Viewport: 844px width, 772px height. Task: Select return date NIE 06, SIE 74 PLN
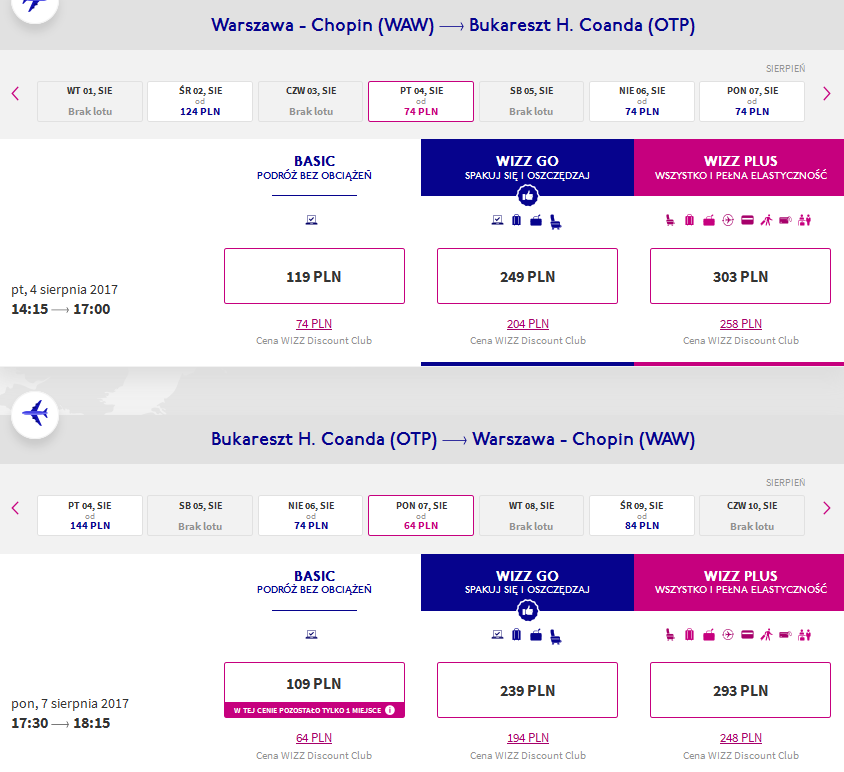click(x=311, y=515)
